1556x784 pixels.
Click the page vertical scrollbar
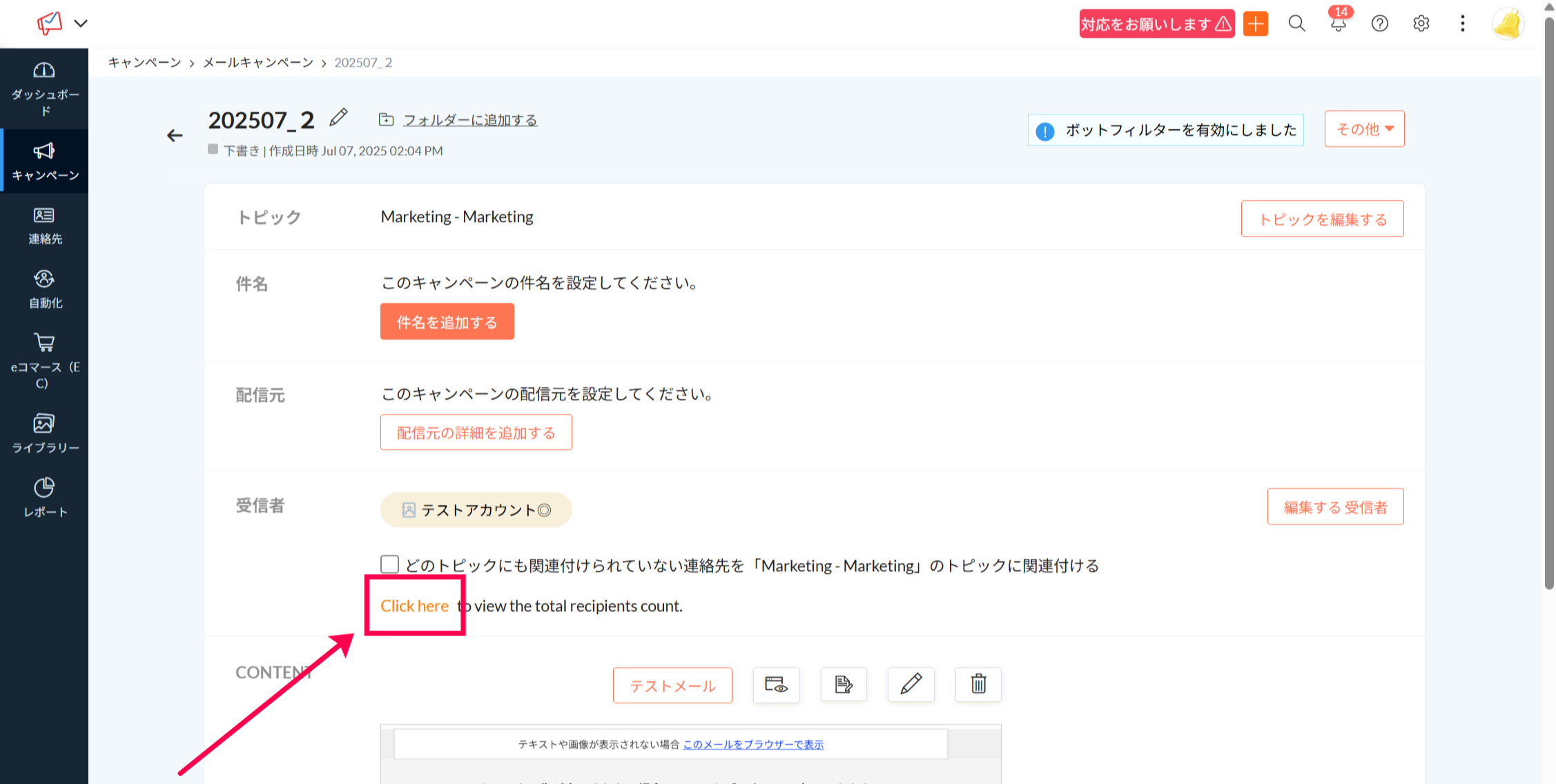[1549, 304]
